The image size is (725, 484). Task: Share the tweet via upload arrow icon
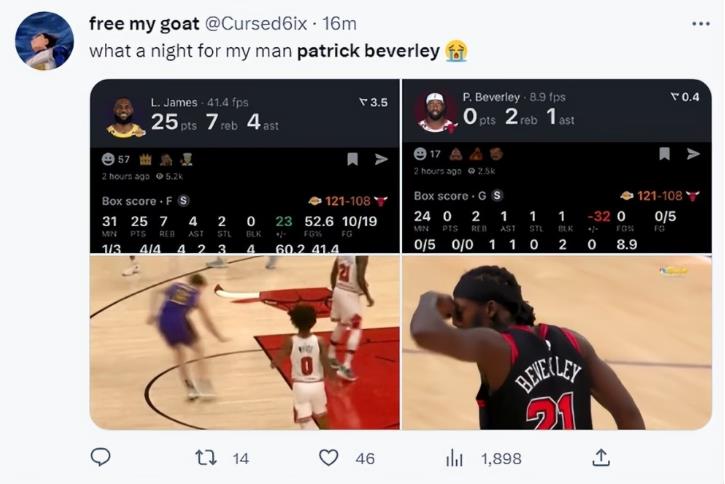[x=600, y=457]
